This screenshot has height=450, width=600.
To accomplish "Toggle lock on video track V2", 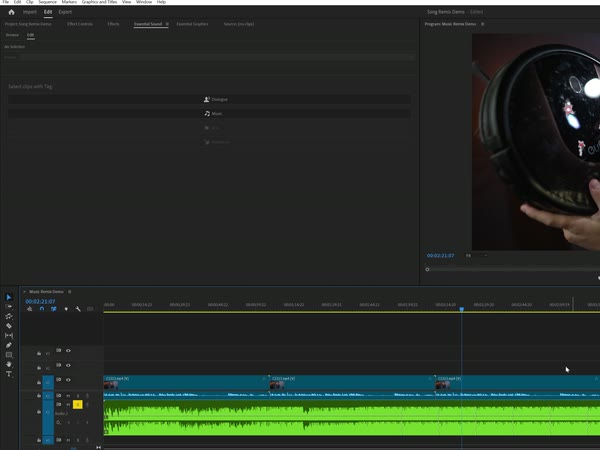I will click(x=39, y=368).
